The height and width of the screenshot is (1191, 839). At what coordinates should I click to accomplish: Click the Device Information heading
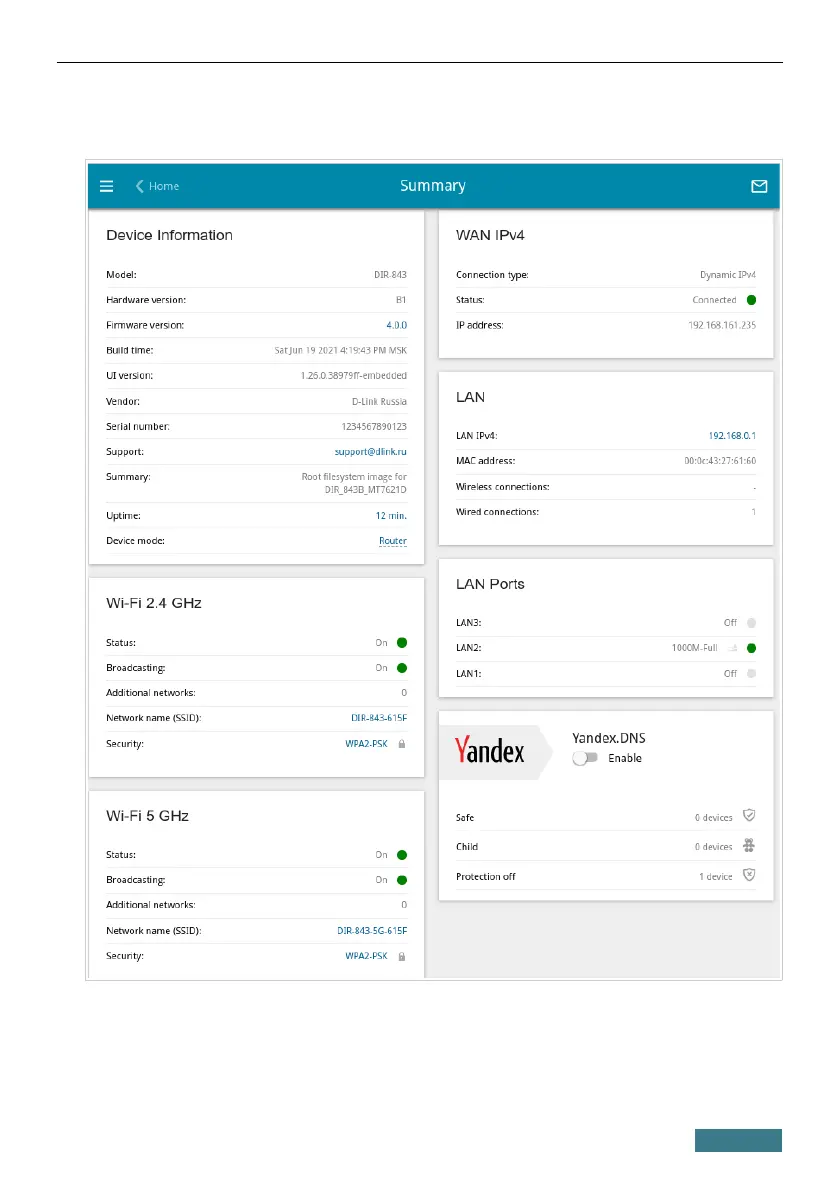[x=169, y=235]
